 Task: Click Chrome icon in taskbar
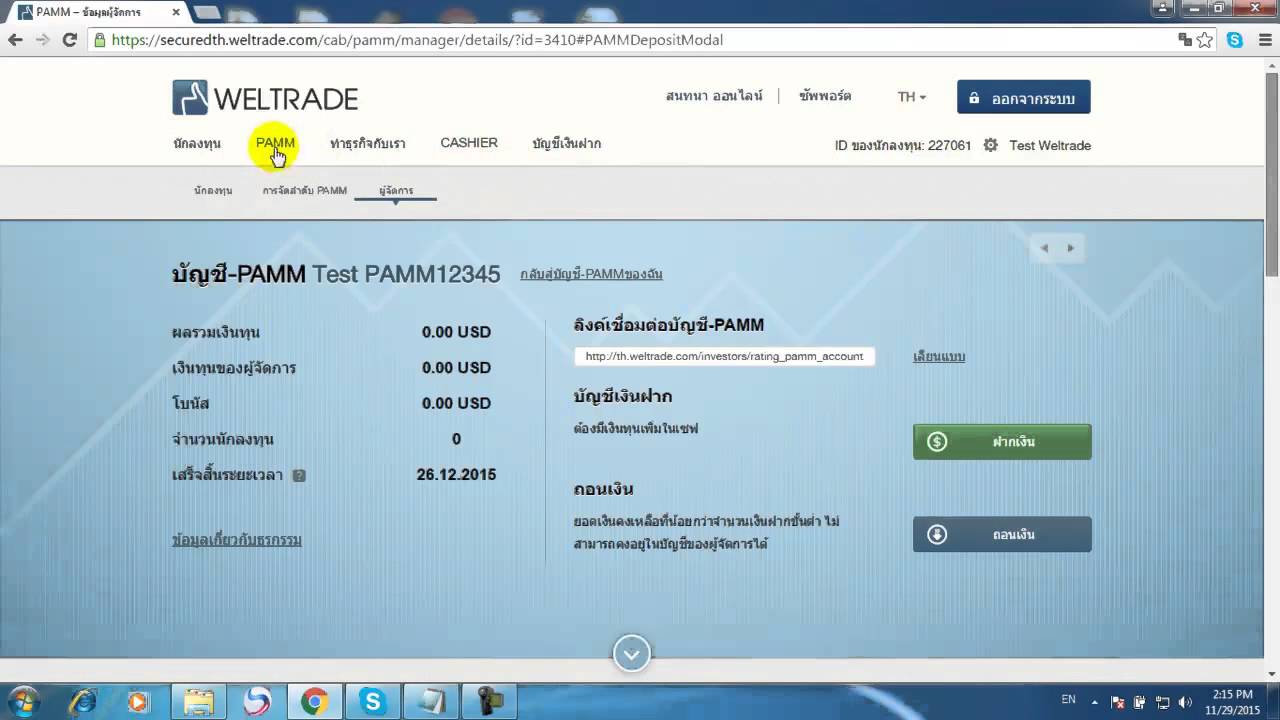[315, 702]
